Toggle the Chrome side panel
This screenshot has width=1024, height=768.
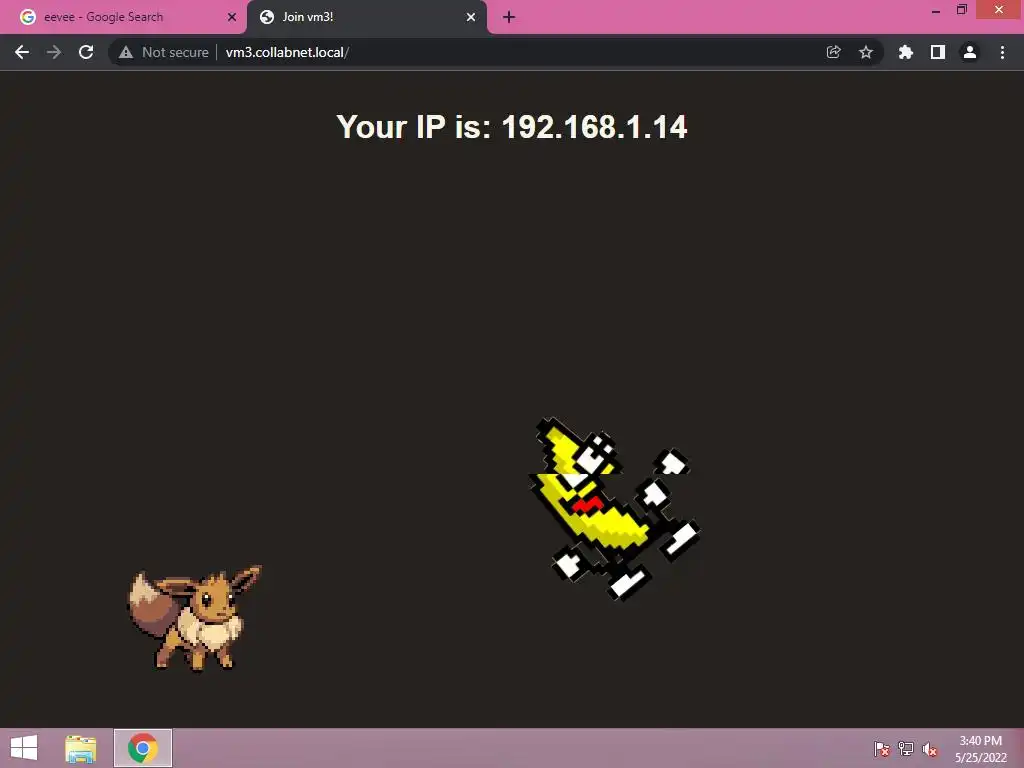(938, 52)
